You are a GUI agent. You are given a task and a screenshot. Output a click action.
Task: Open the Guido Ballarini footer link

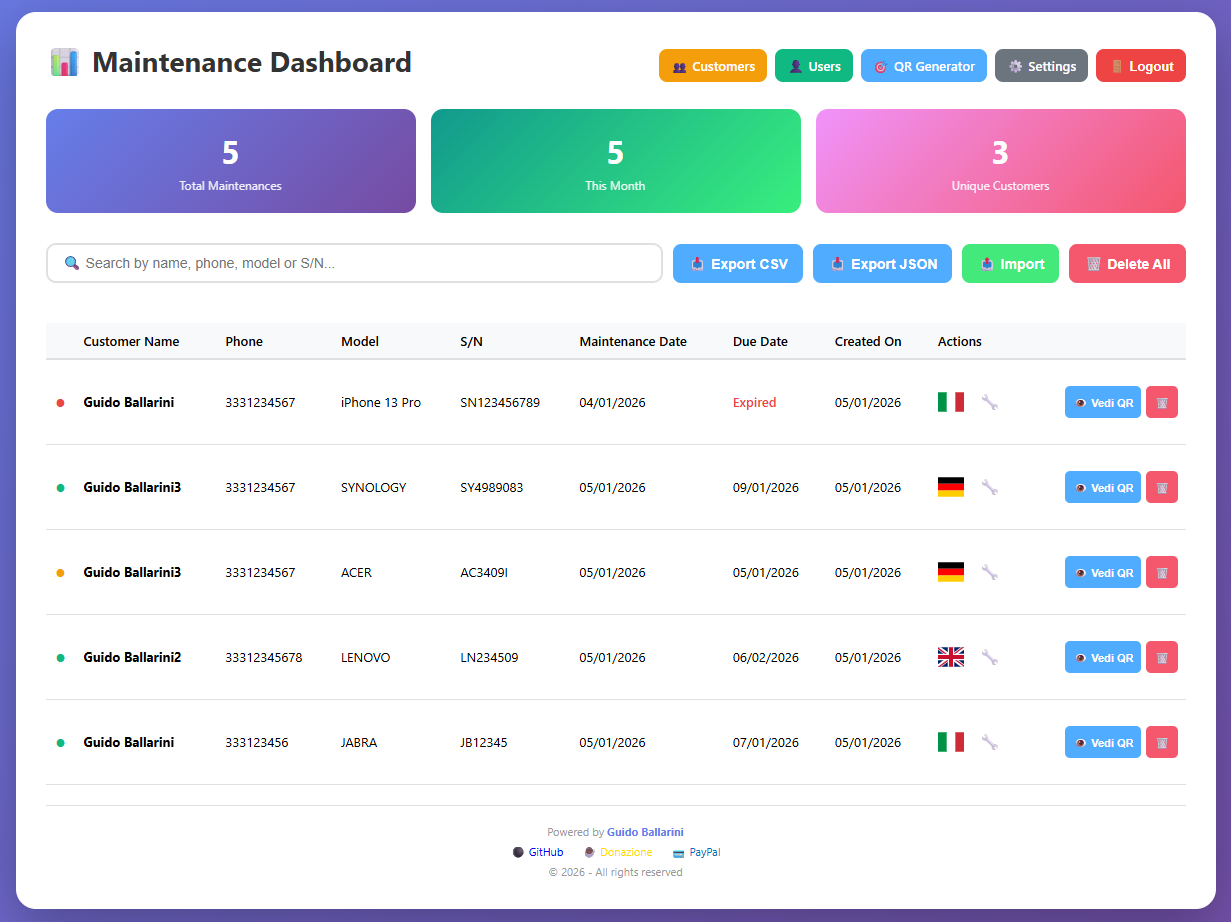[x=645, y=832]
